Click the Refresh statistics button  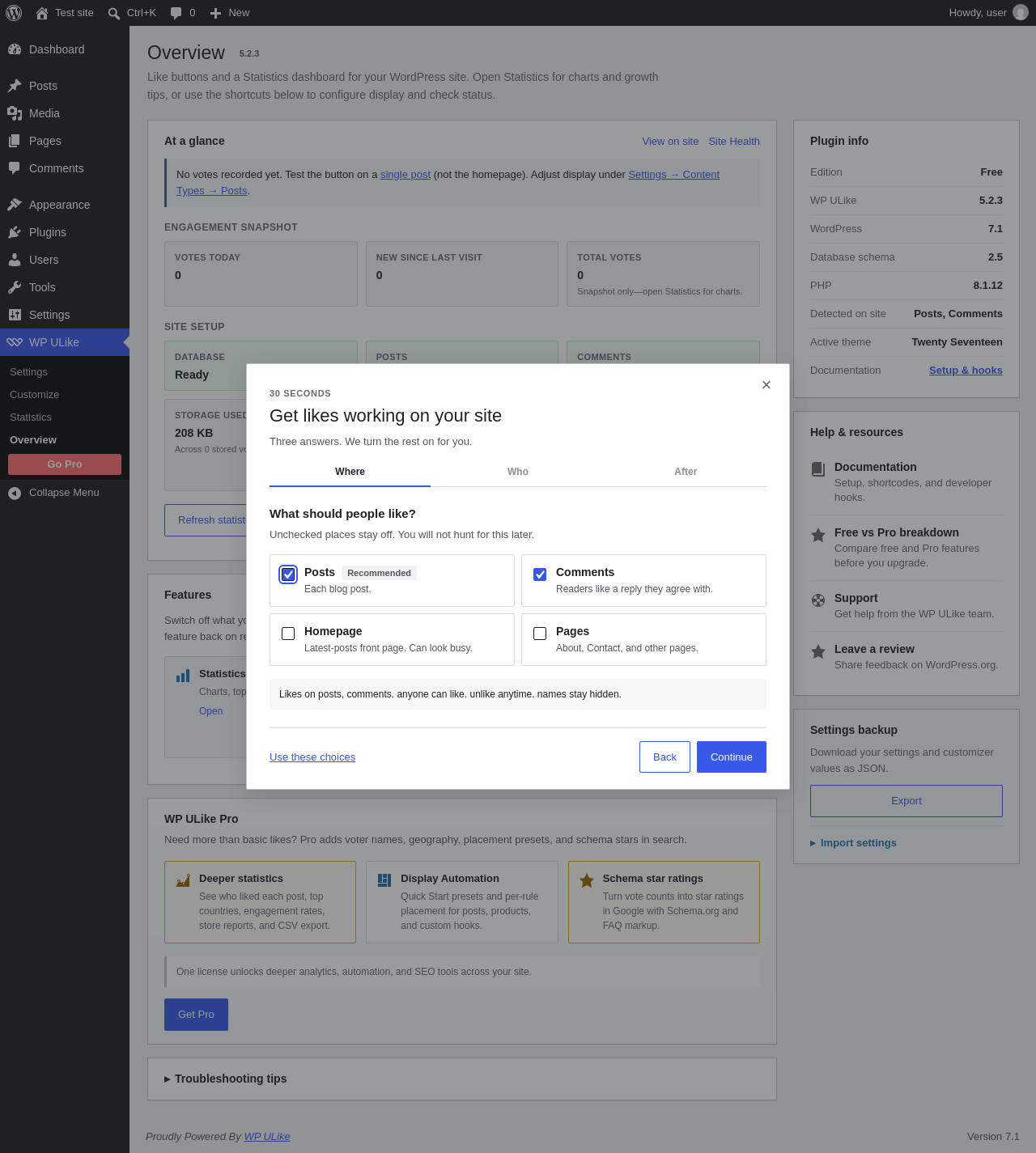point(206,520)
